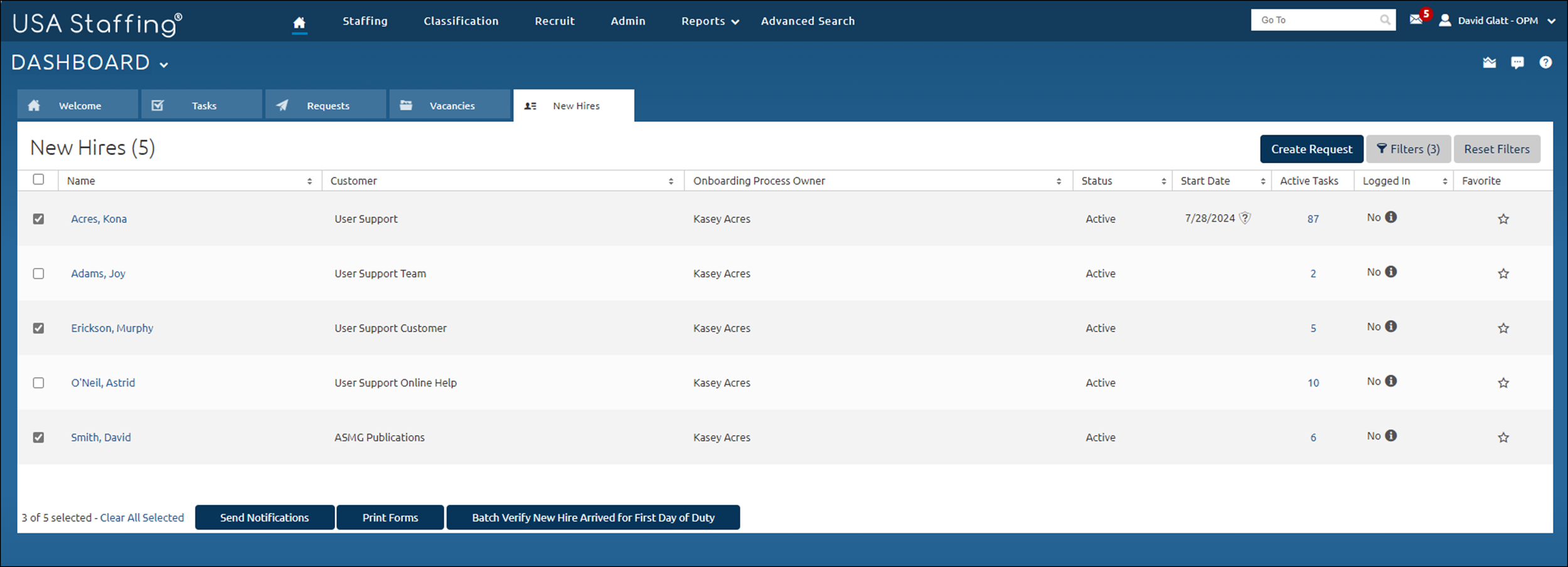Image resolution: width=1568 pixels, height=567 pixels.
Task: Open the Reports dropdown menu
Action: coord(708,21)
